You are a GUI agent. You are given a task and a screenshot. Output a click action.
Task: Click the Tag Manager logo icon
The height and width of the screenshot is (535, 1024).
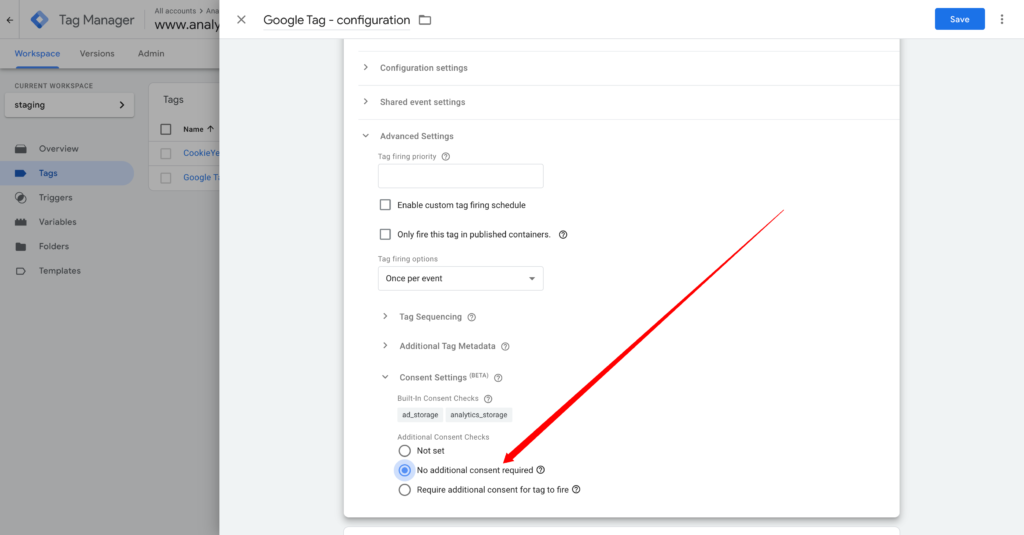[x=40, y=19]
